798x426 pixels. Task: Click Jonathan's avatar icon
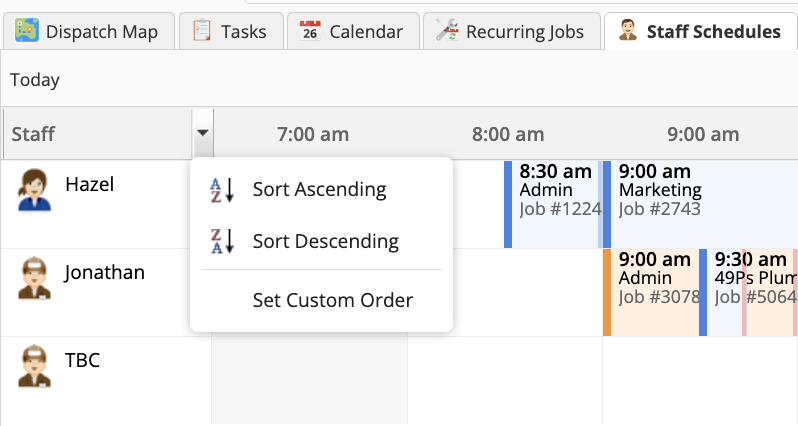(x=34, y=278)
